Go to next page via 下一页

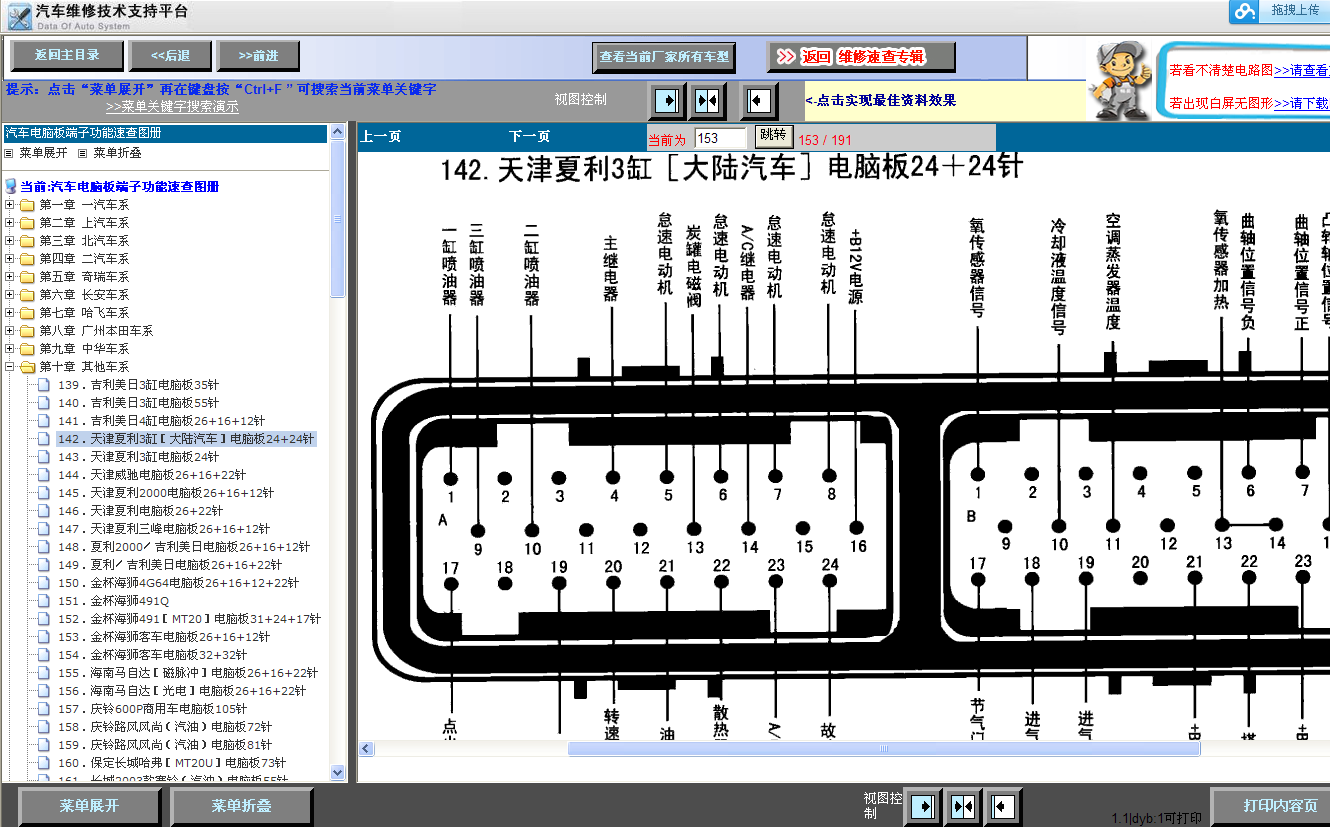[529, 137]
